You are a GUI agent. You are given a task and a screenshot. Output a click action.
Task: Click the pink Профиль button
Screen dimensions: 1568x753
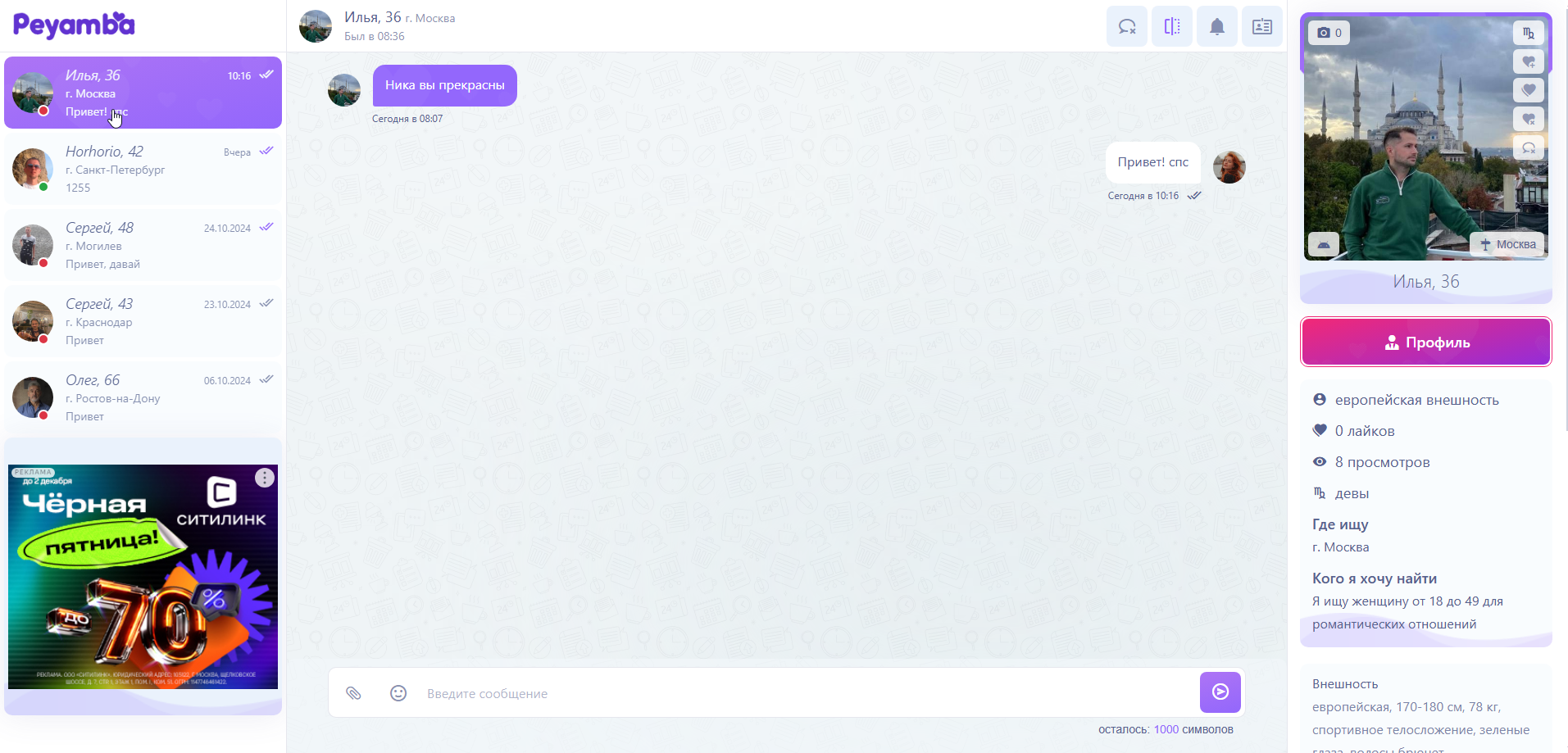point(1426,342)
